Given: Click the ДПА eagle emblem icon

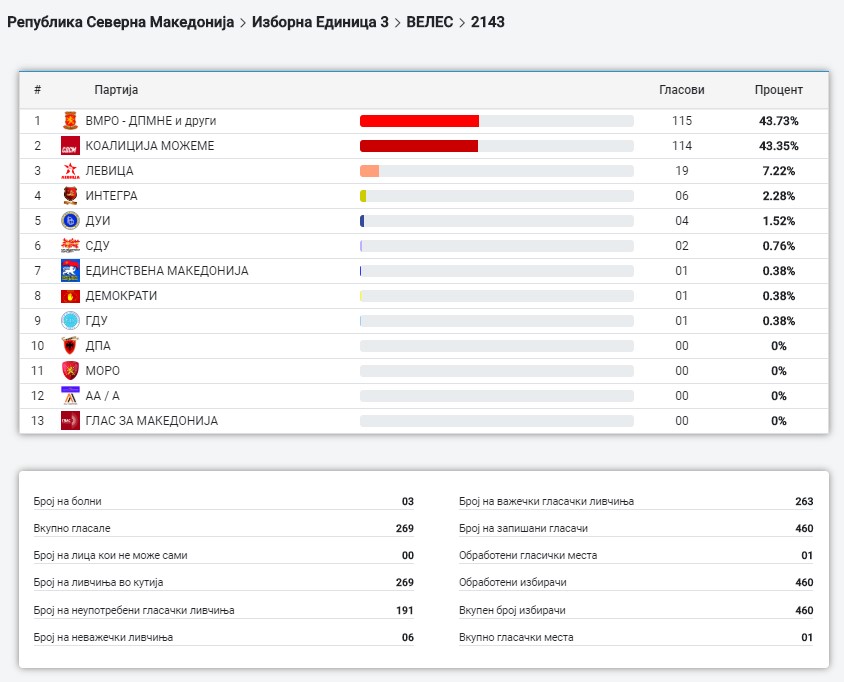Looking at the screenshot, I should (x=70, y=346).
